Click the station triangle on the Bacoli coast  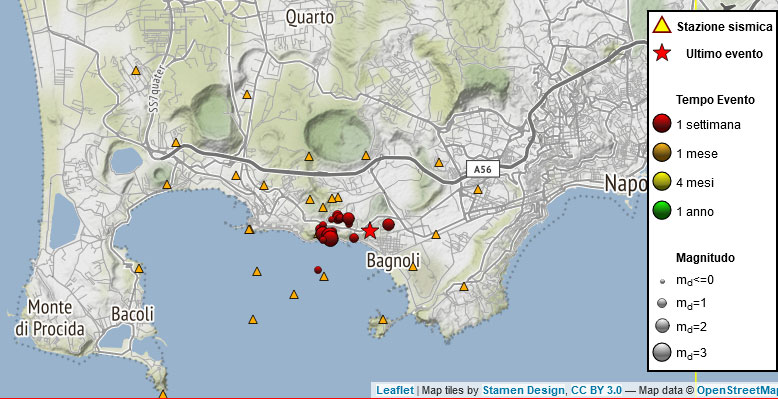139,268
